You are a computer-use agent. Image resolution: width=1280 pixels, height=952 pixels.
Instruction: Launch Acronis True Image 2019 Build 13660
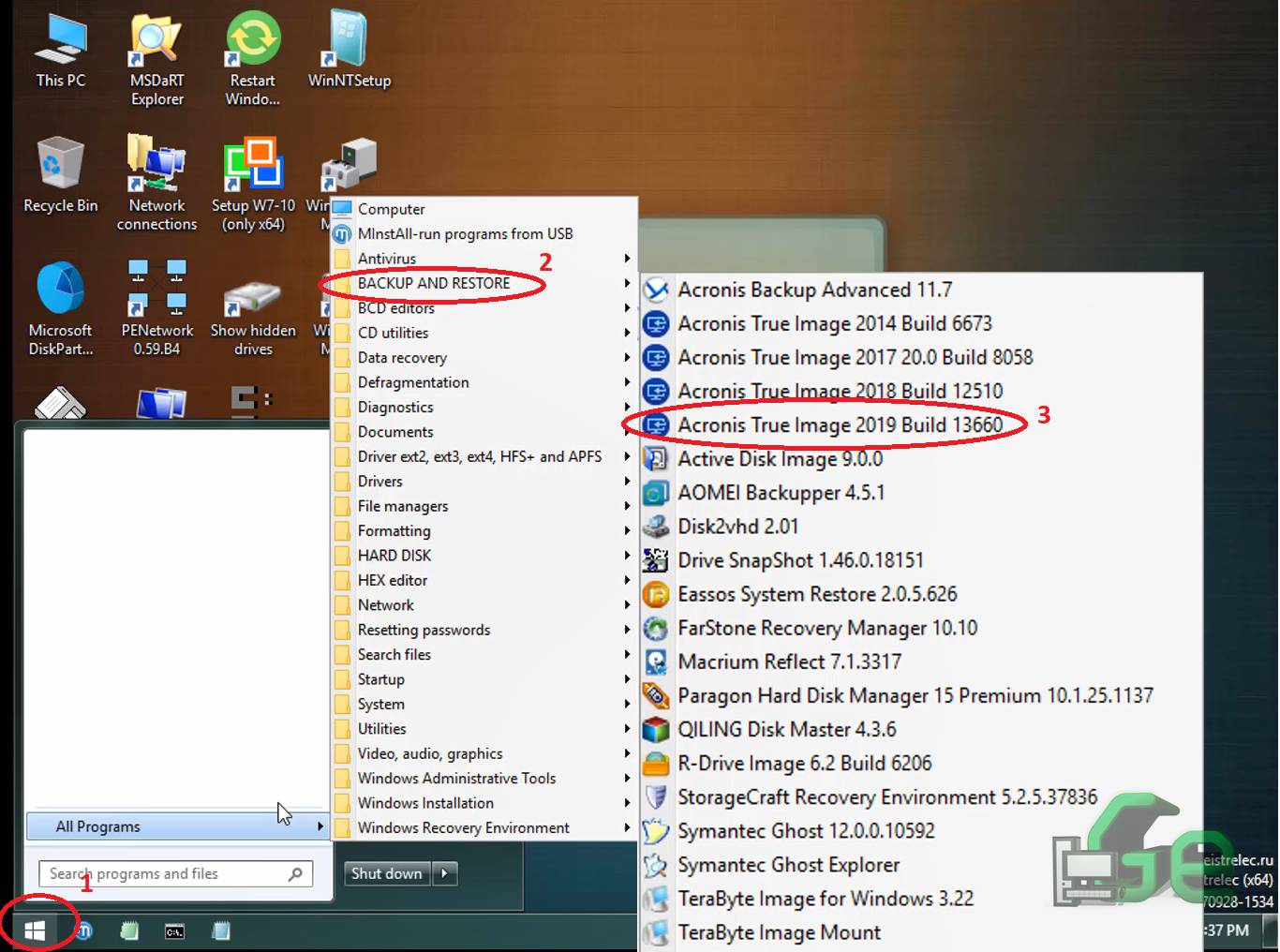coord(920,424)
